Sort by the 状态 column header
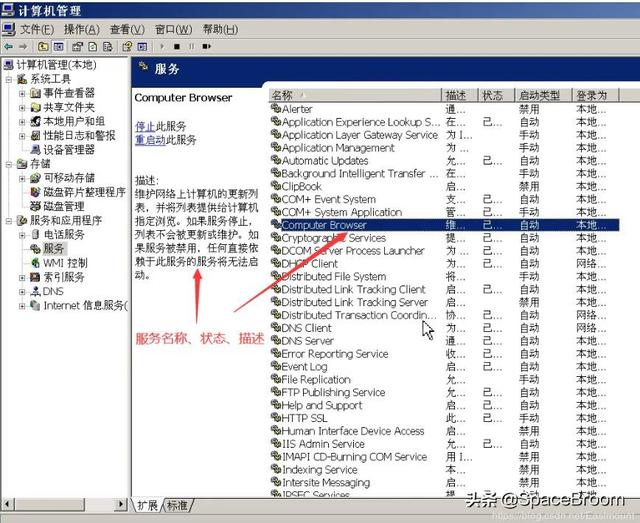Image resolution: width=640 pixels, height=523 pixels. (496, 96)
